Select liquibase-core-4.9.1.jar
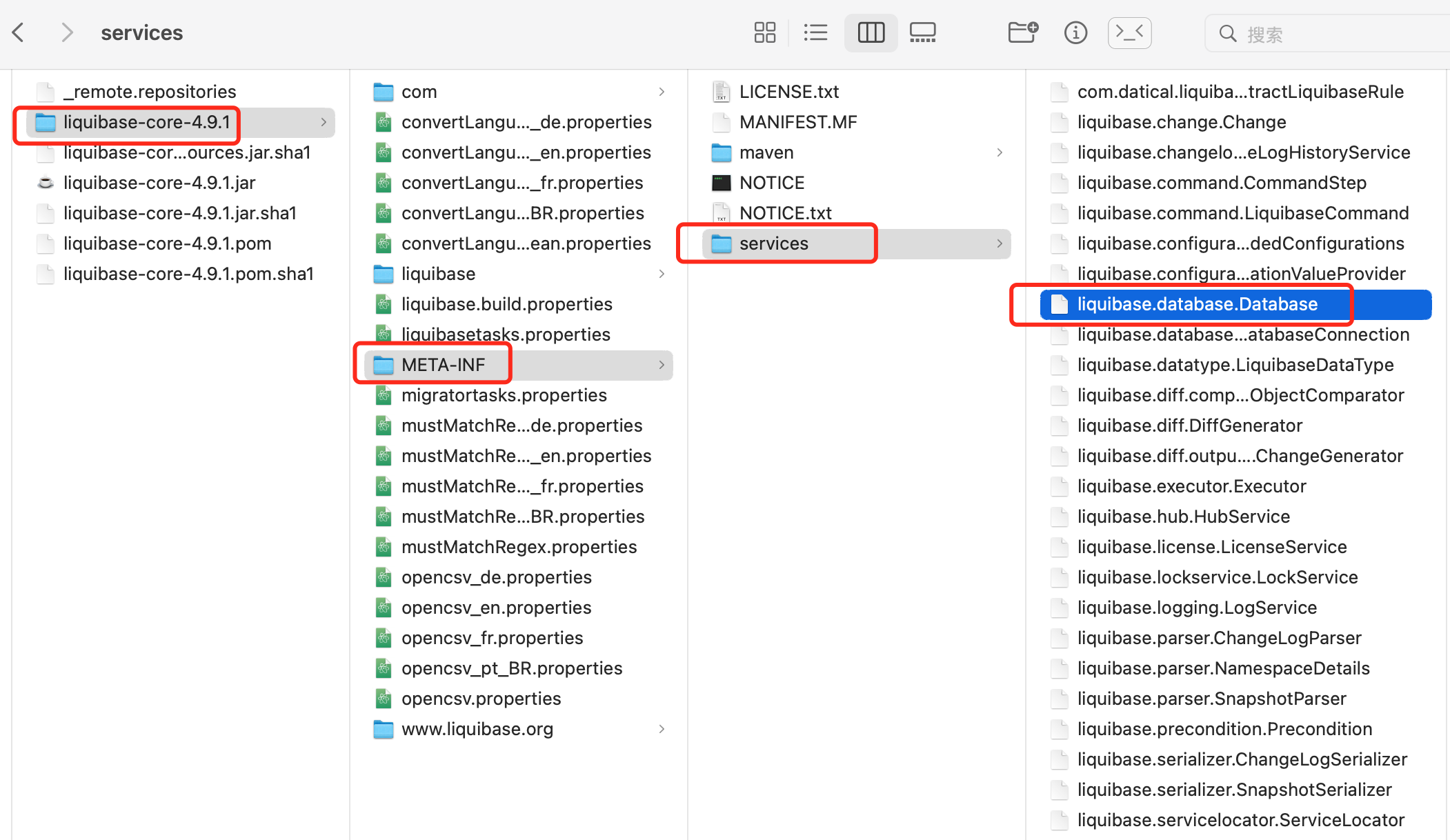The image size is (1450, 840). click(159, 182)
